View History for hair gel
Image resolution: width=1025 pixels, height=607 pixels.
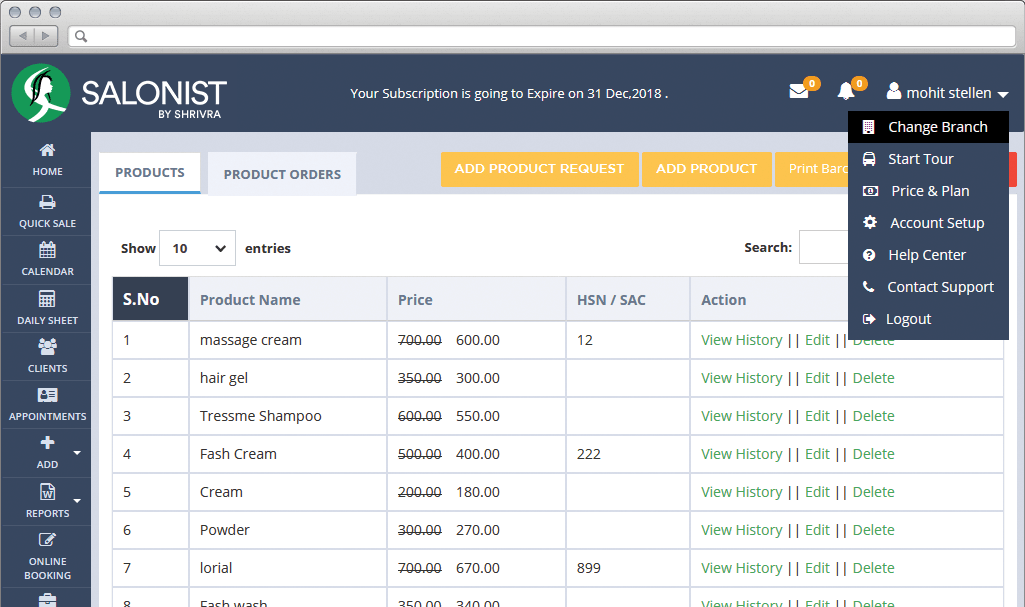(741, 378)
